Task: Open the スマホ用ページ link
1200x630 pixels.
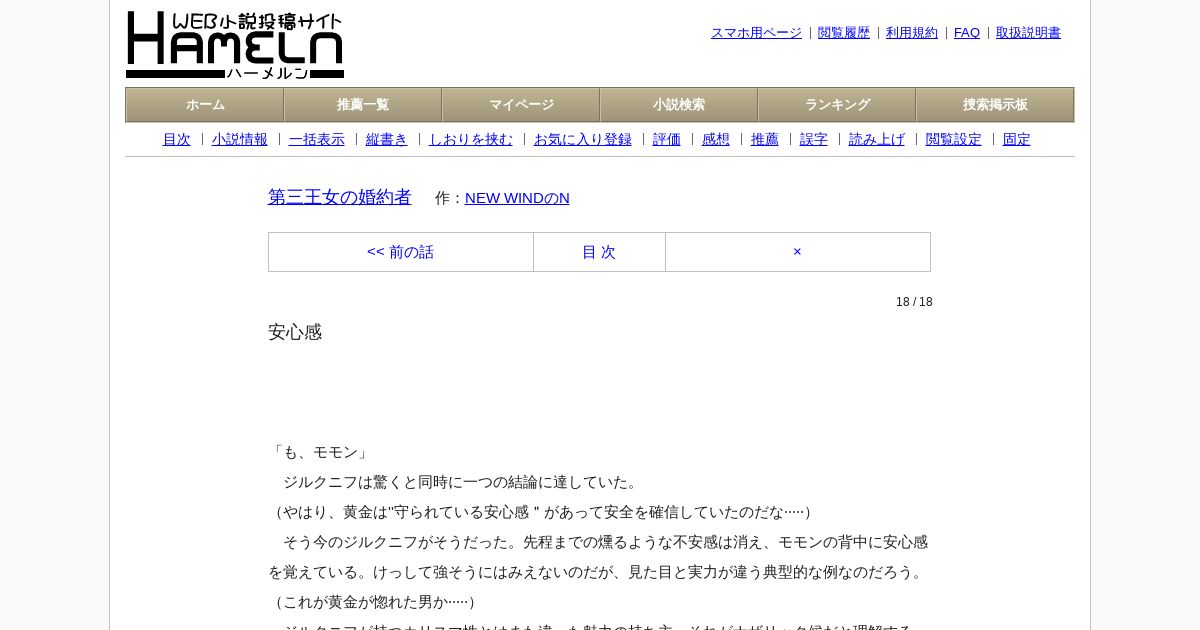Action: point(756,33)
